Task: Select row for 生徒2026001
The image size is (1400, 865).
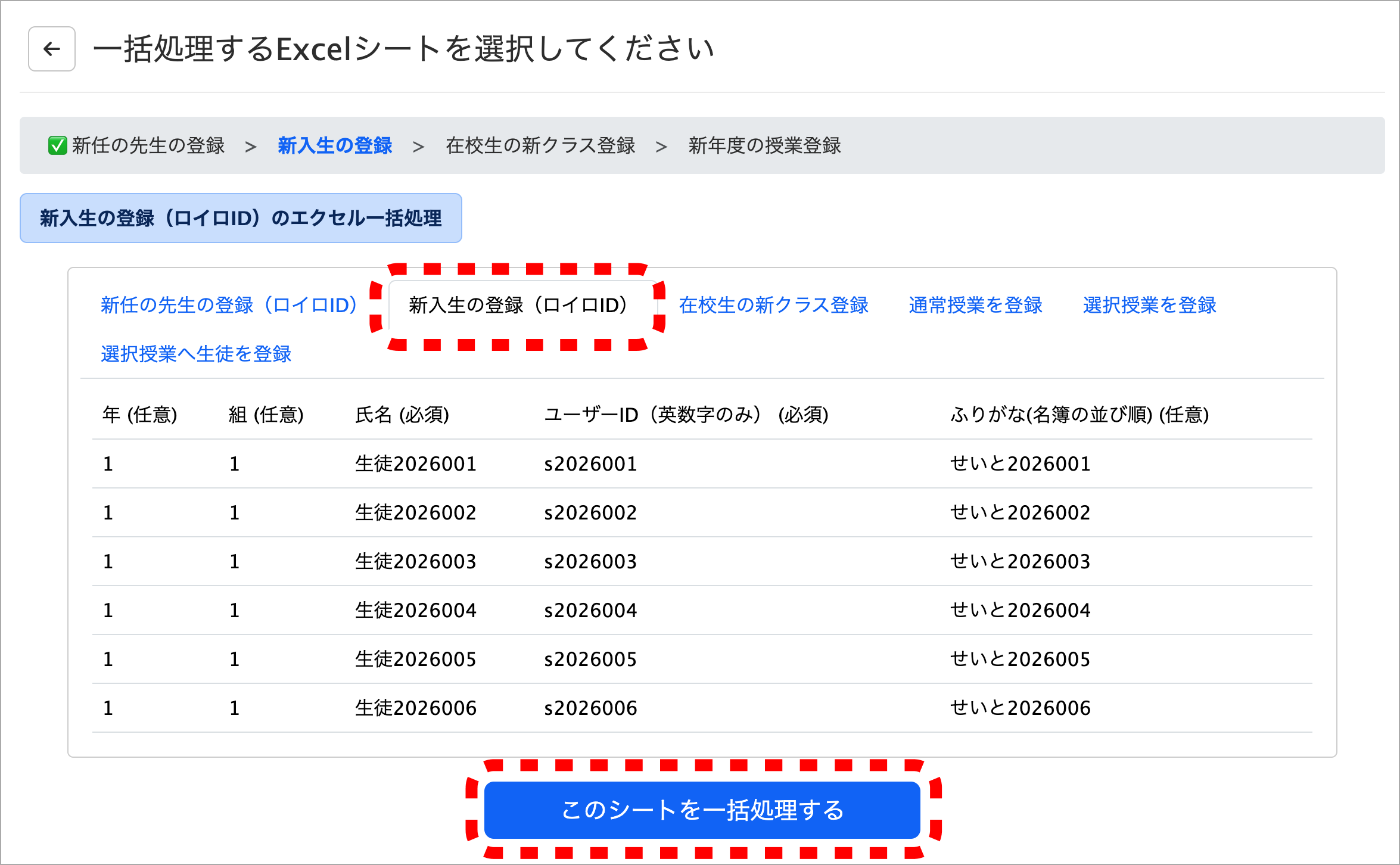Action: [x=415, y=463]
